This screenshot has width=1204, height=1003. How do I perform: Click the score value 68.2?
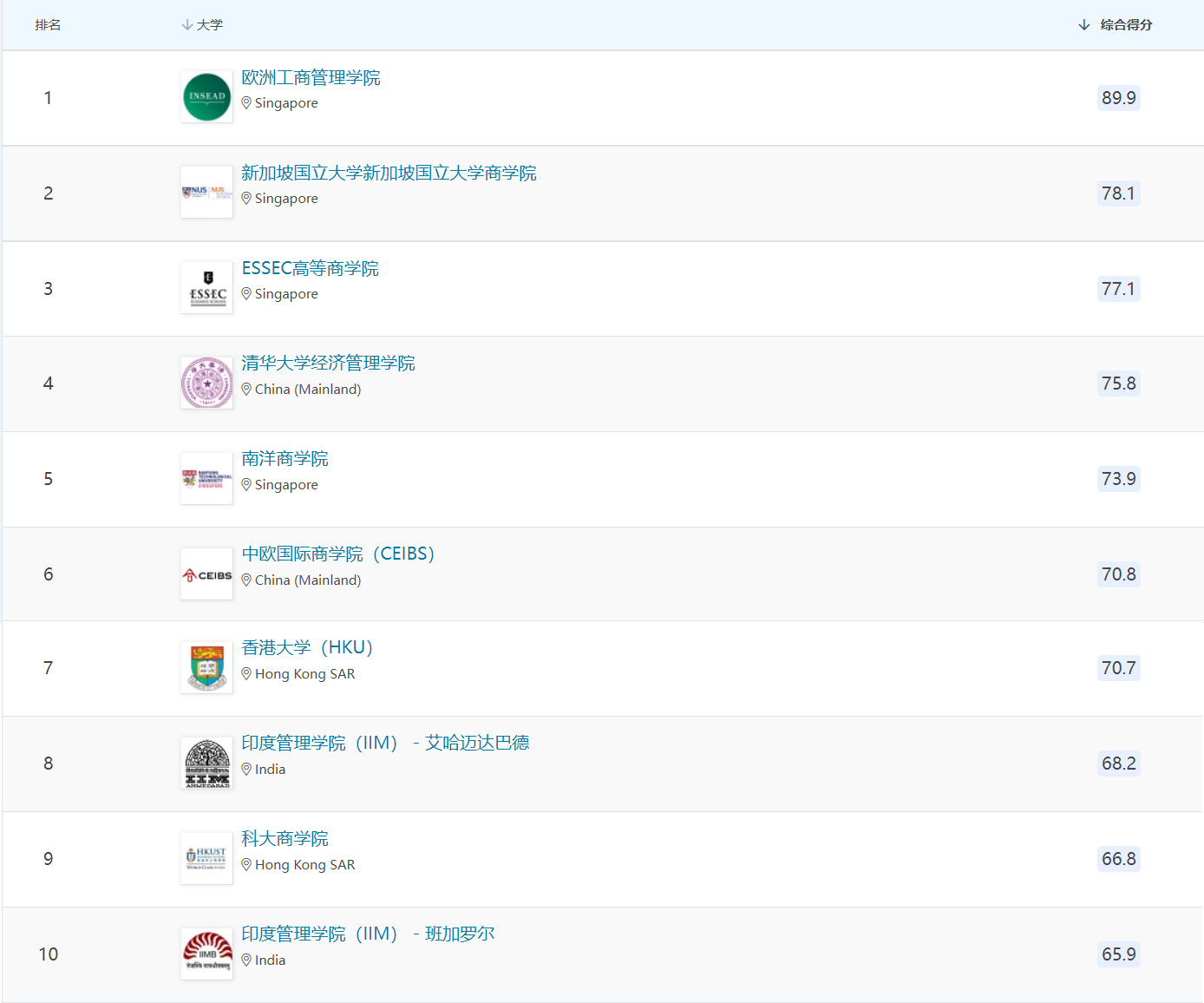[x=1118, y=764]
